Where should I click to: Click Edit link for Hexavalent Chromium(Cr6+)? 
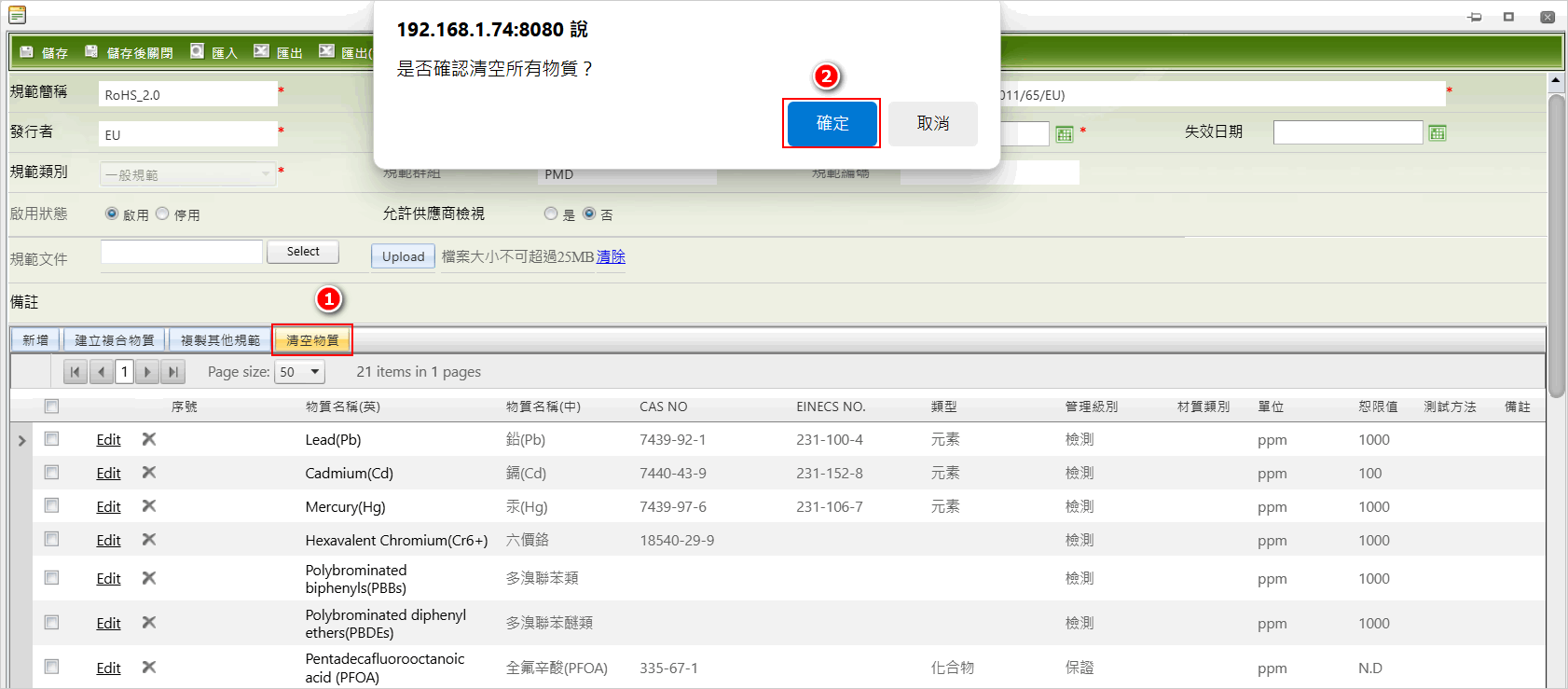tap(108, 541)
